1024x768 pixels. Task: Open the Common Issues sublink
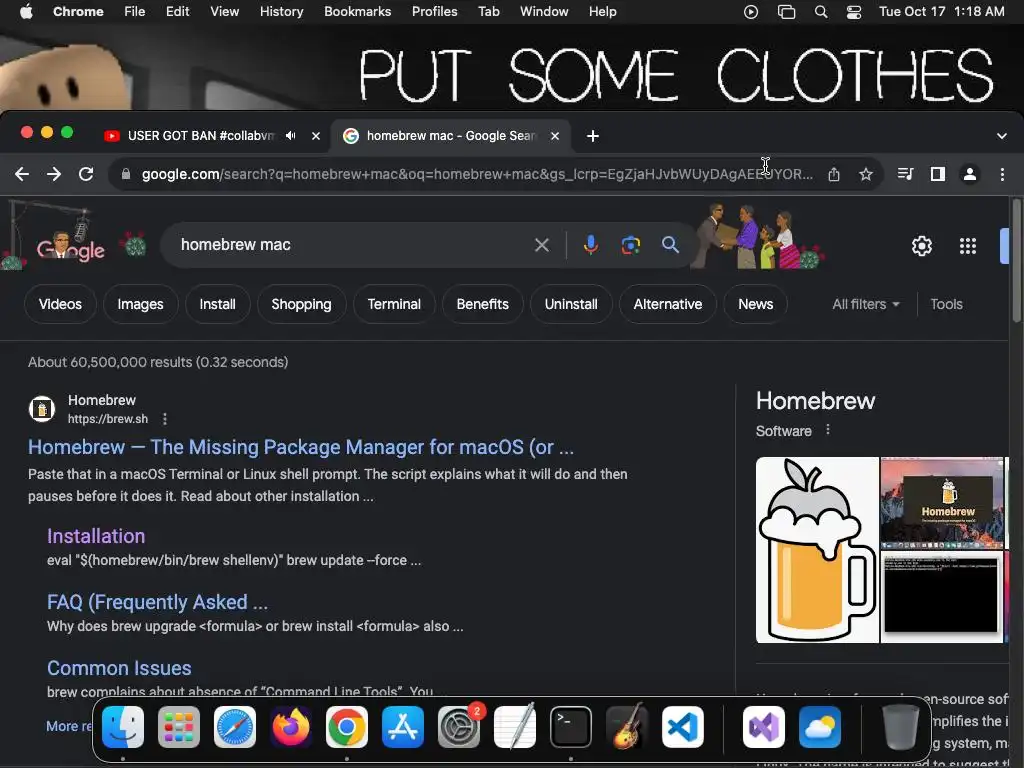(x=120, y=668)
